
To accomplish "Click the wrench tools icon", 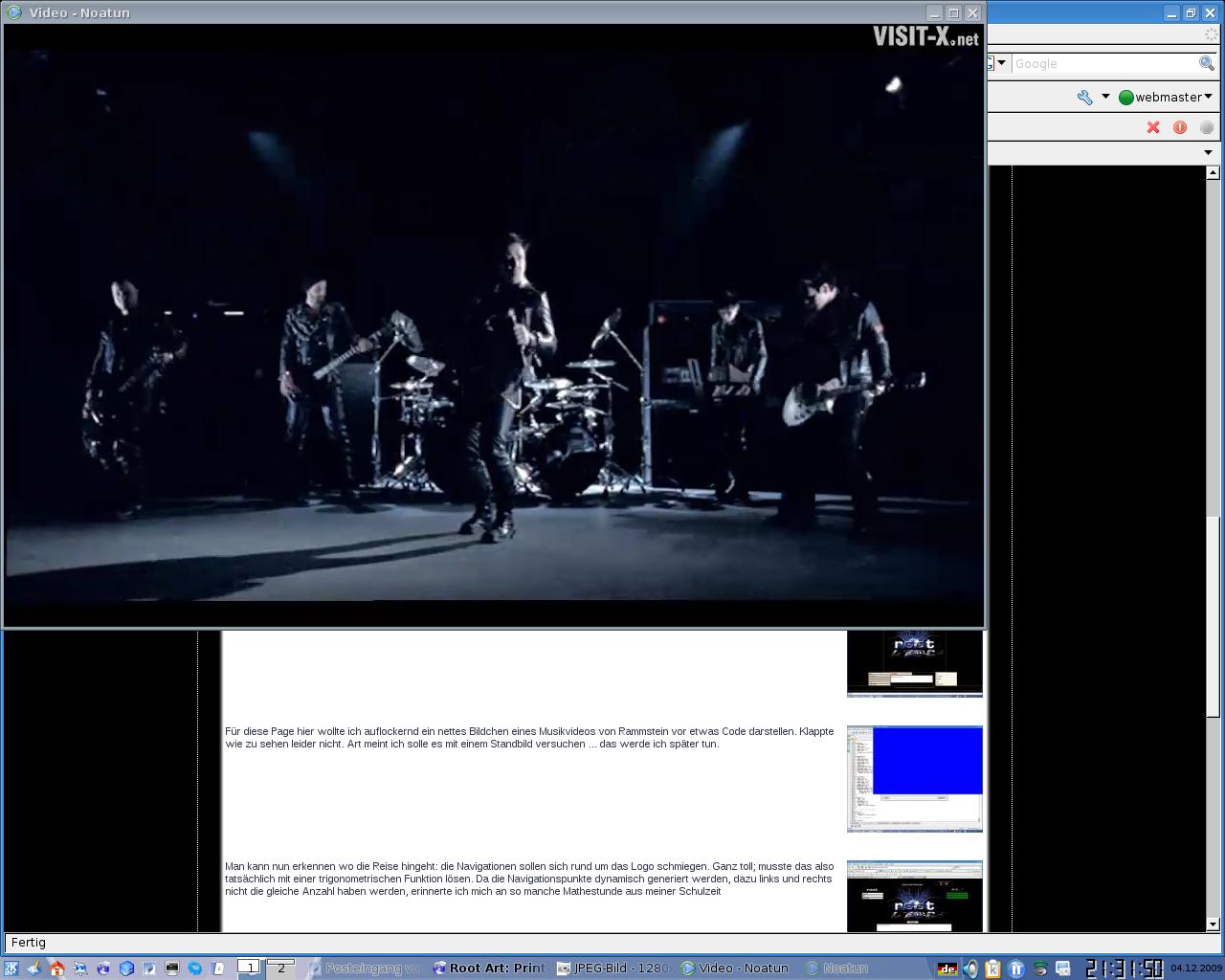I will (1084, 97).
